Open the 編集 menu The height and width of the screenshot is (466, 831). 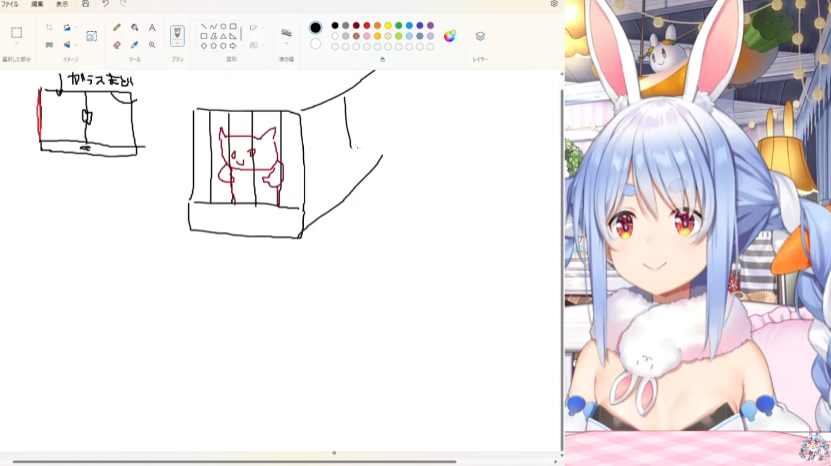(x=37, y=4)
